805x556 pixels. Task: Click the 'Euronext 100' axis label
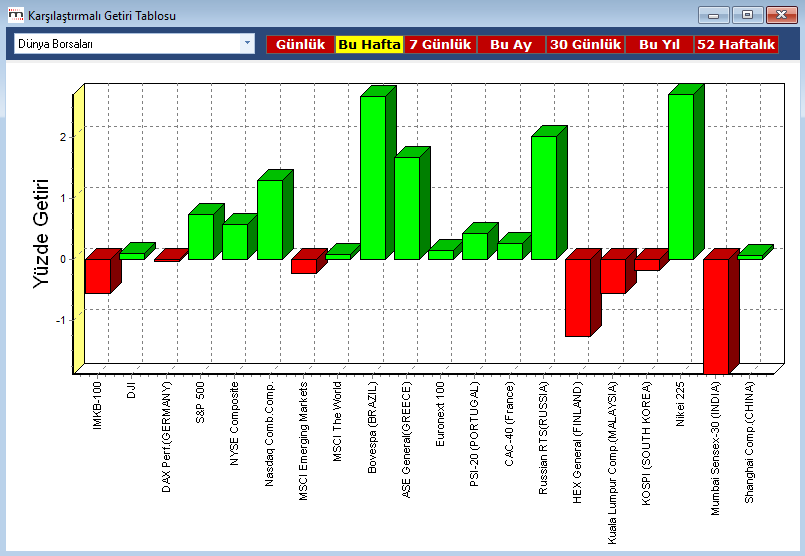pos(440,414)
